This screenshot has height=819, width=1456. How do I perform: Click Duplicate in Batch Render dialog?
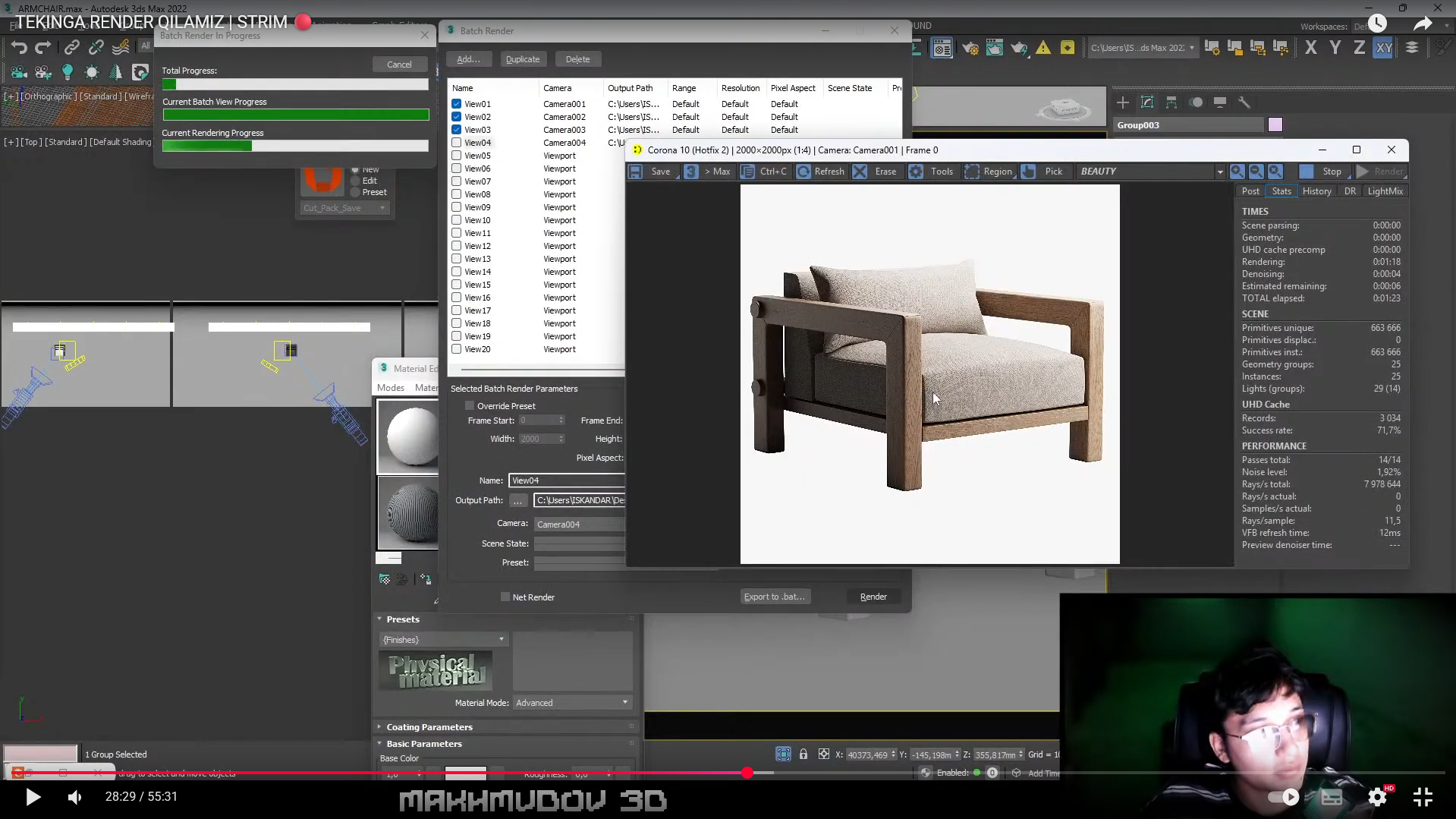point(523,59)
